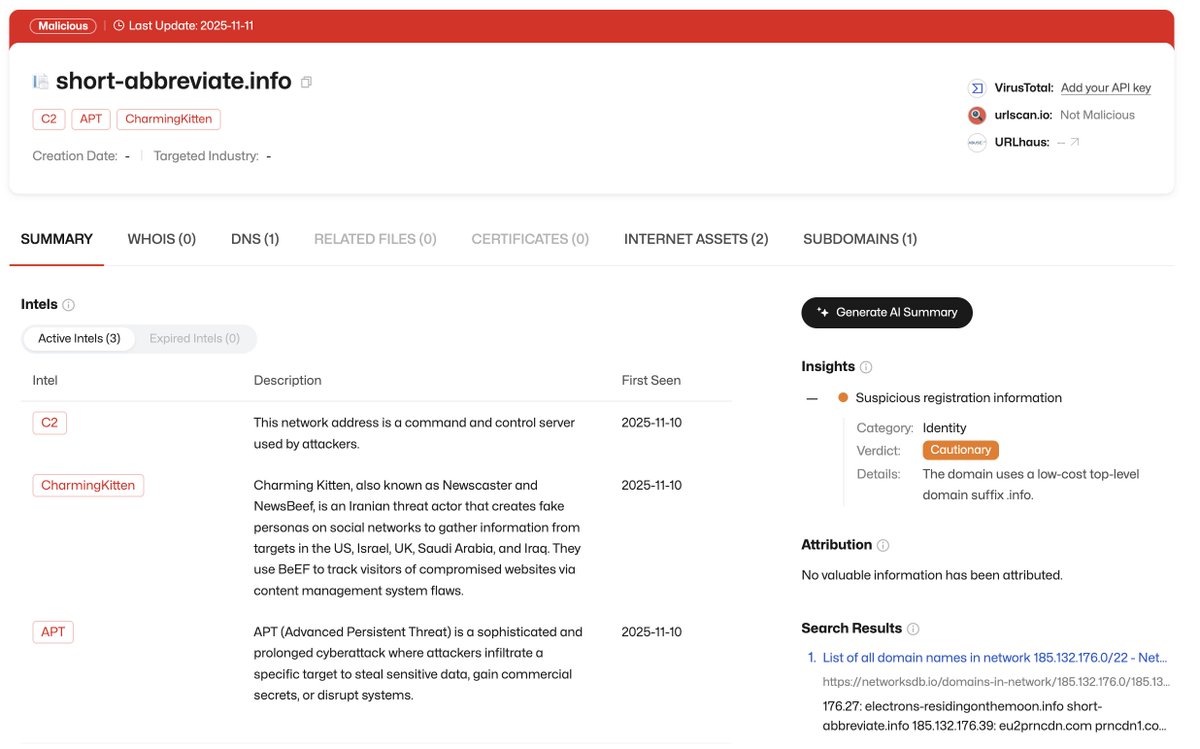Open the Search Results info icon
Image resolution: width=1200 pixels, height=749 pixels.
tap(913, 629)
